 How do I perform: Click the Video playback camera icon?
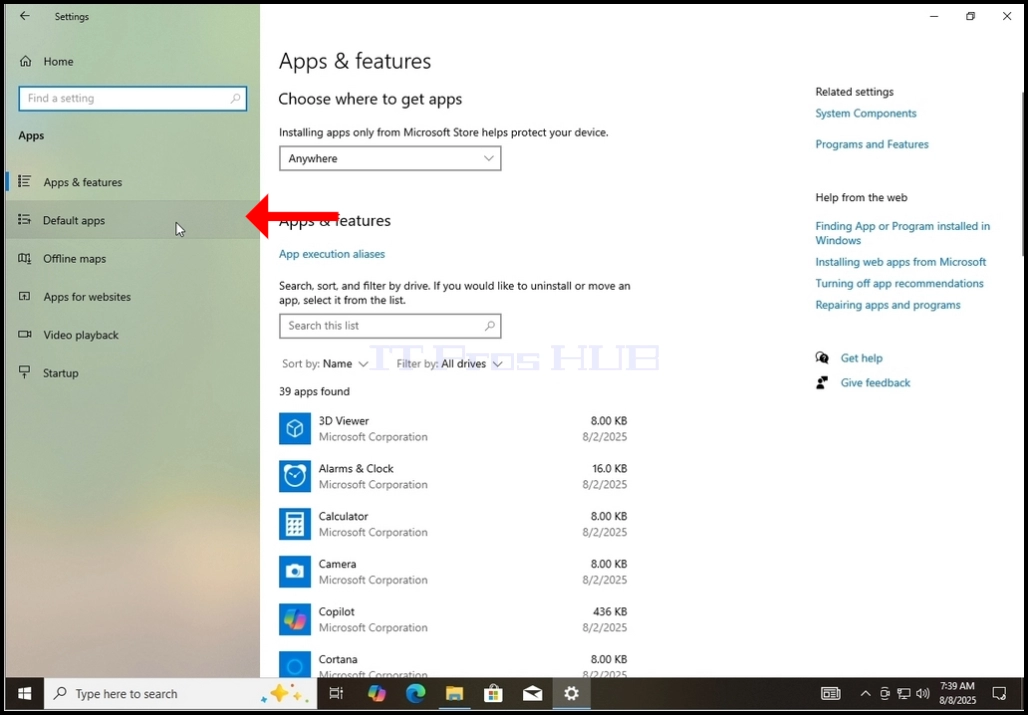click(x=25, y=335)
